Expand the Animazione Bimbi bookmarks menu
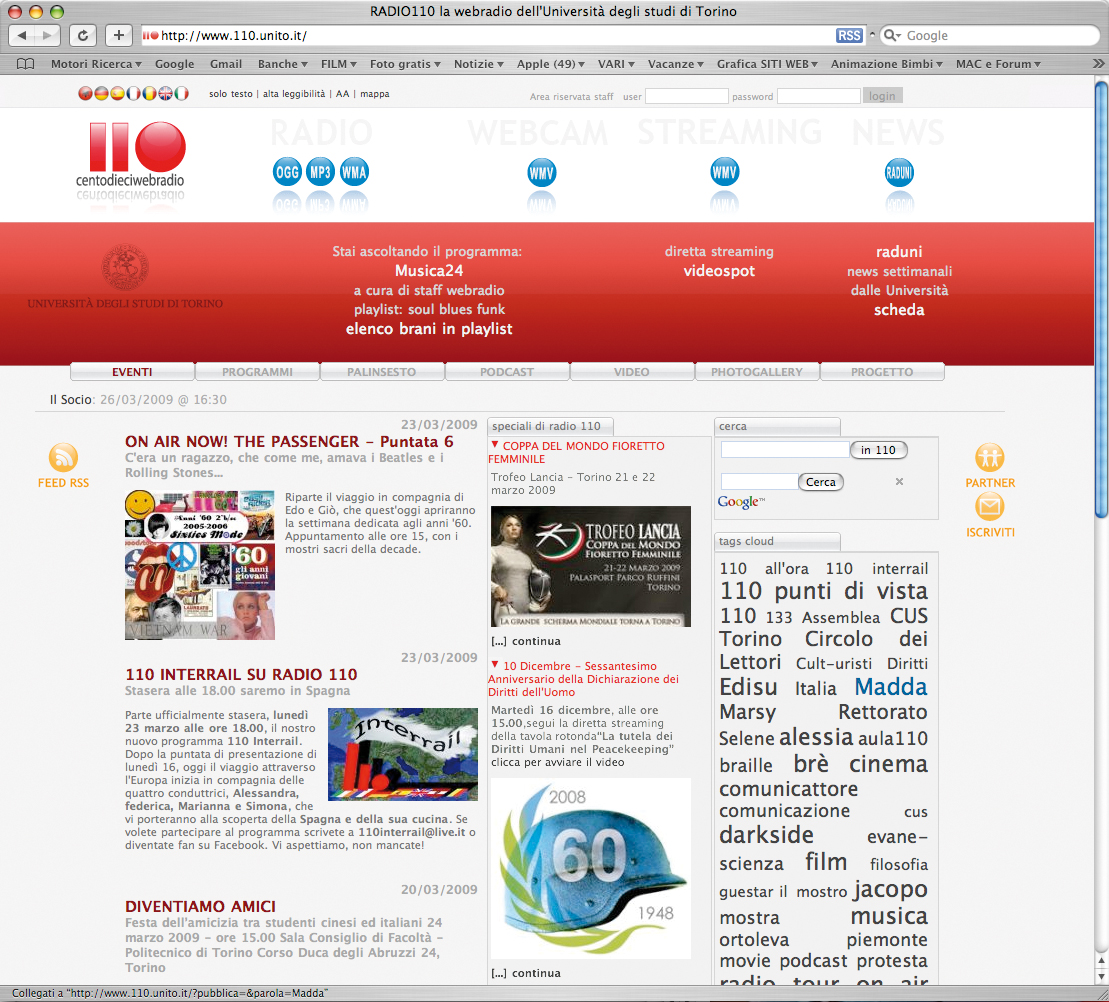Image resolution: width=1109 pixels, height=1002 pixels. (887, 64)
